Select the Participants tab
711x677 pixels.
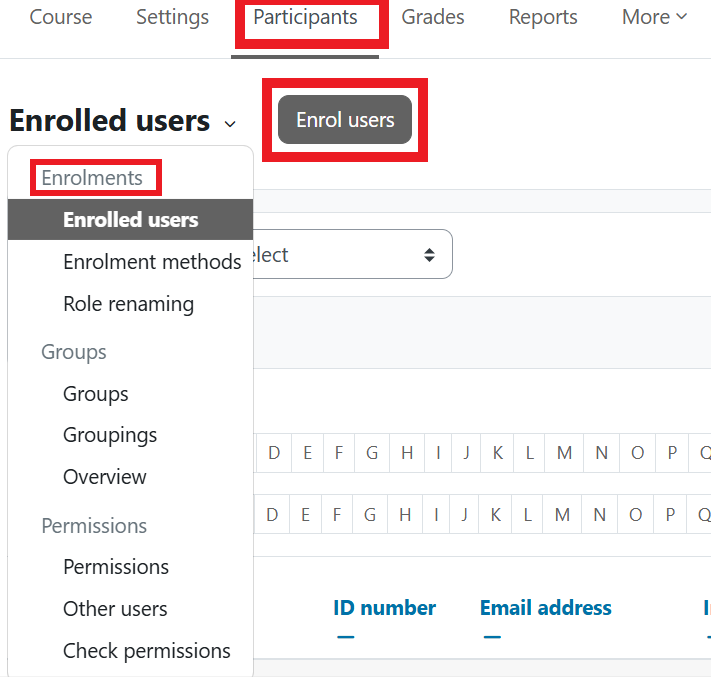[x=305, y=18]
